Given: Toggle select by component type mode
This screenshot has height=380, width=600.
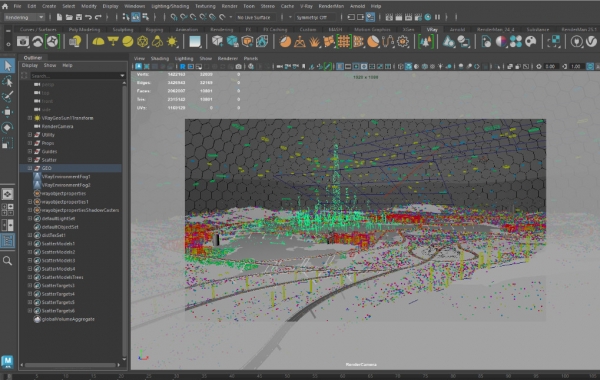Looking at the screenshot, I should (x=145, y=17).
